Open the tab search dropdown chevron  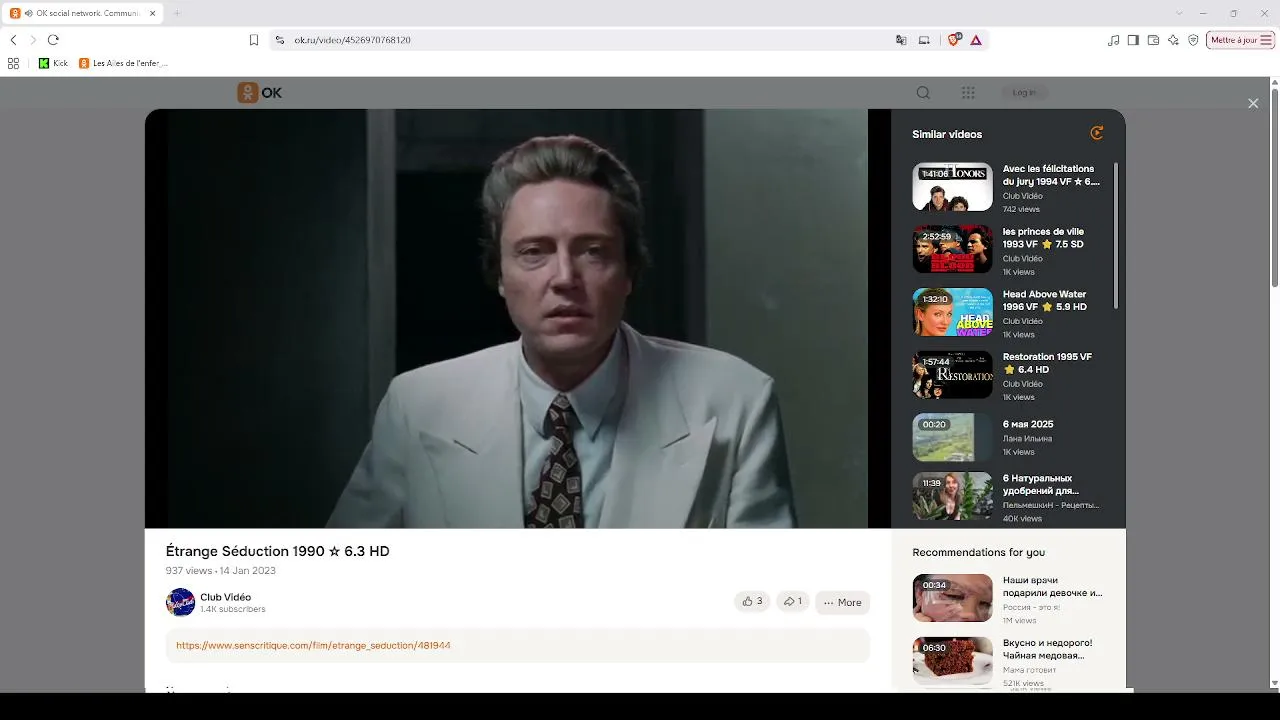pyautogui.click(x=1179, y=13)
